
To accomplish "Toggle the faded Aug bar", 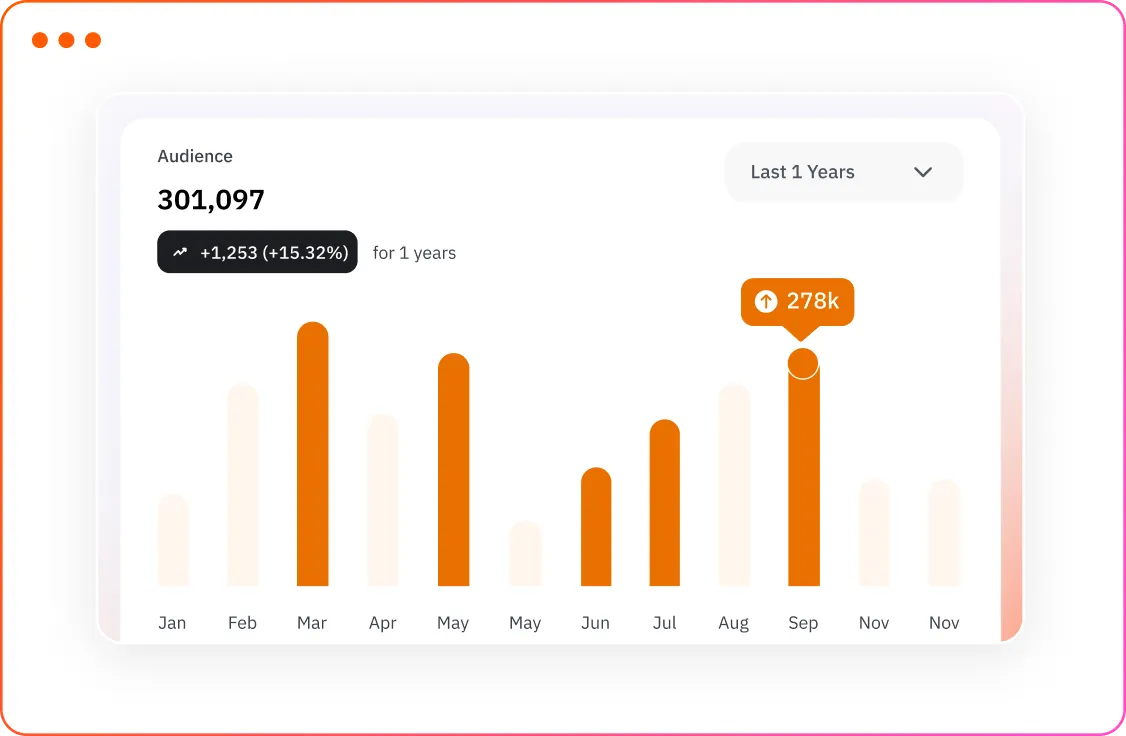I will 734,488.
